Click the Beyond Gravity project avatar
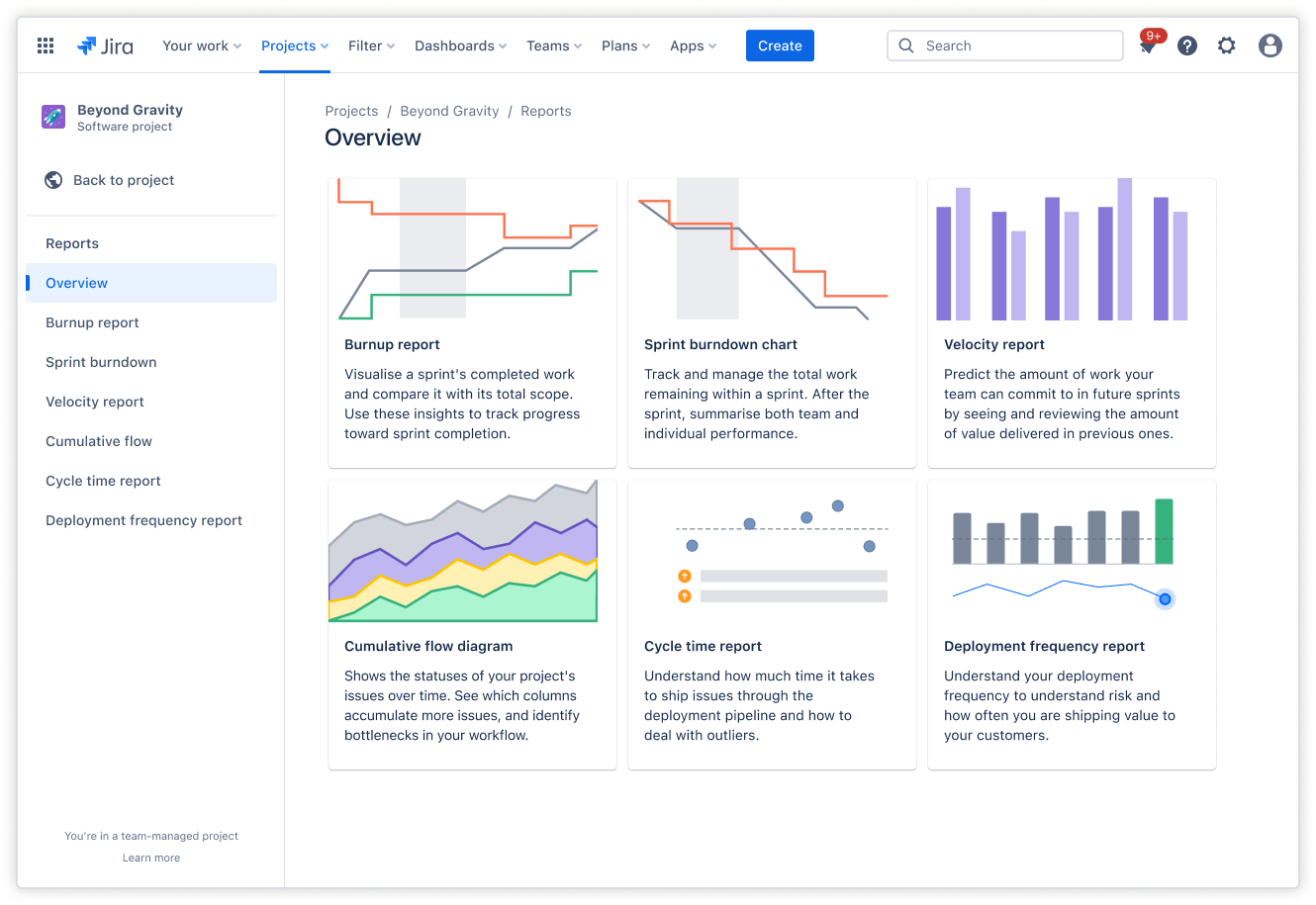1316x905 pixels. (x=52, y=117)
